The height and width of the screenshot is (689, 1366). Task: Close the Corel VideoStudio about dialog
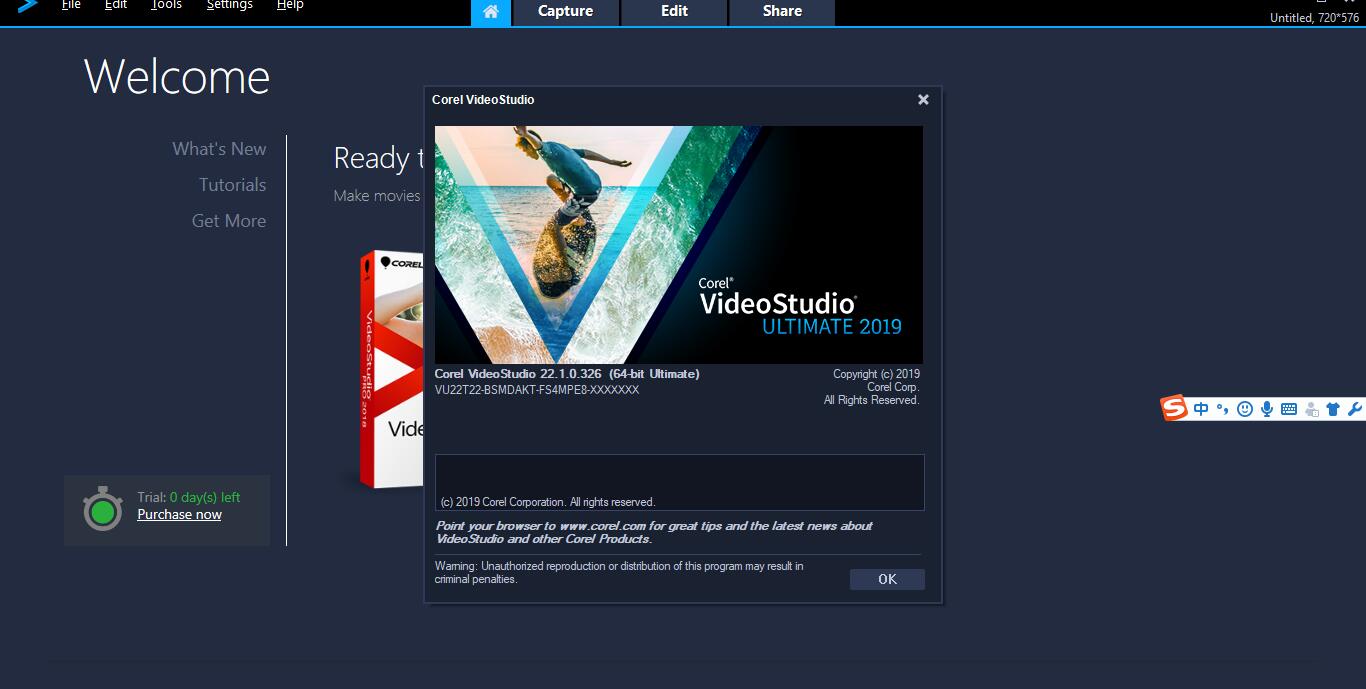point(923,99)
